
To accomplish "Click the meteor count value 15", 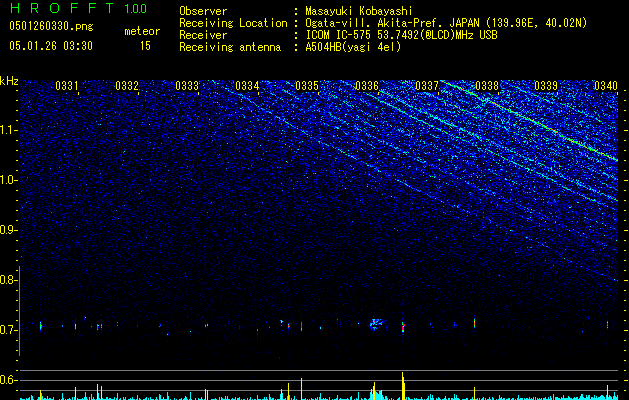I will 145,46.
